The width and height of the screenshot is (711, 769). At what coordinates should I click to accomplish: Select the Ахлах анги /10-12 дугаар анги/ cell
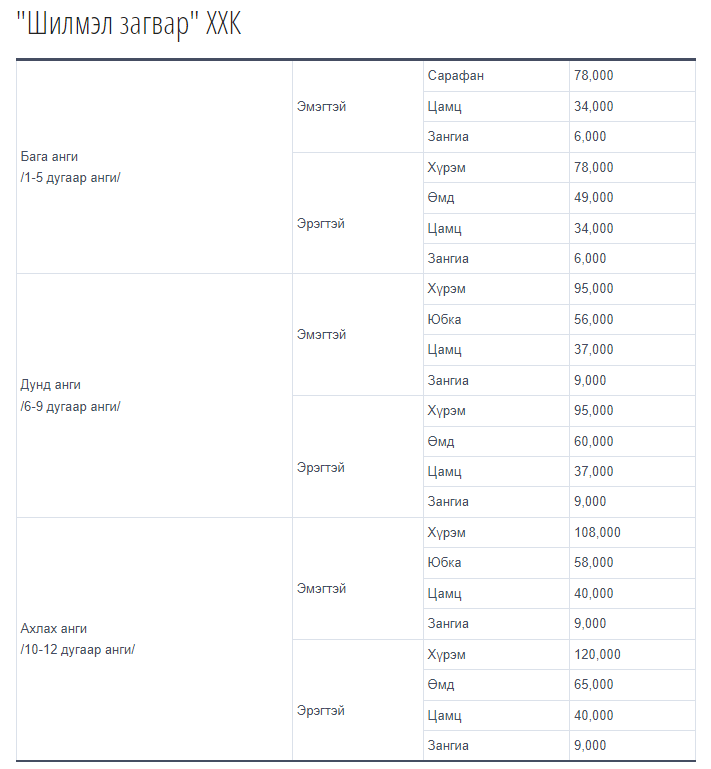pos(154,639)
